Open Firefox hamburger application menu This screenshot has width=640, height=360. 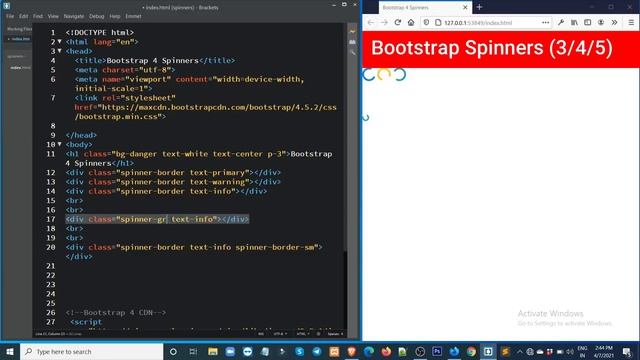pyautogui.click(x=631, y=23)
